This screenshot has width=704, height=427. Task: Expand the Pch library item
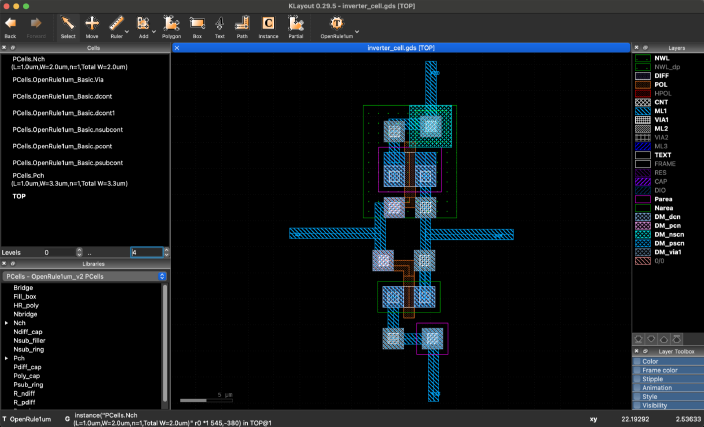[6, 358]
